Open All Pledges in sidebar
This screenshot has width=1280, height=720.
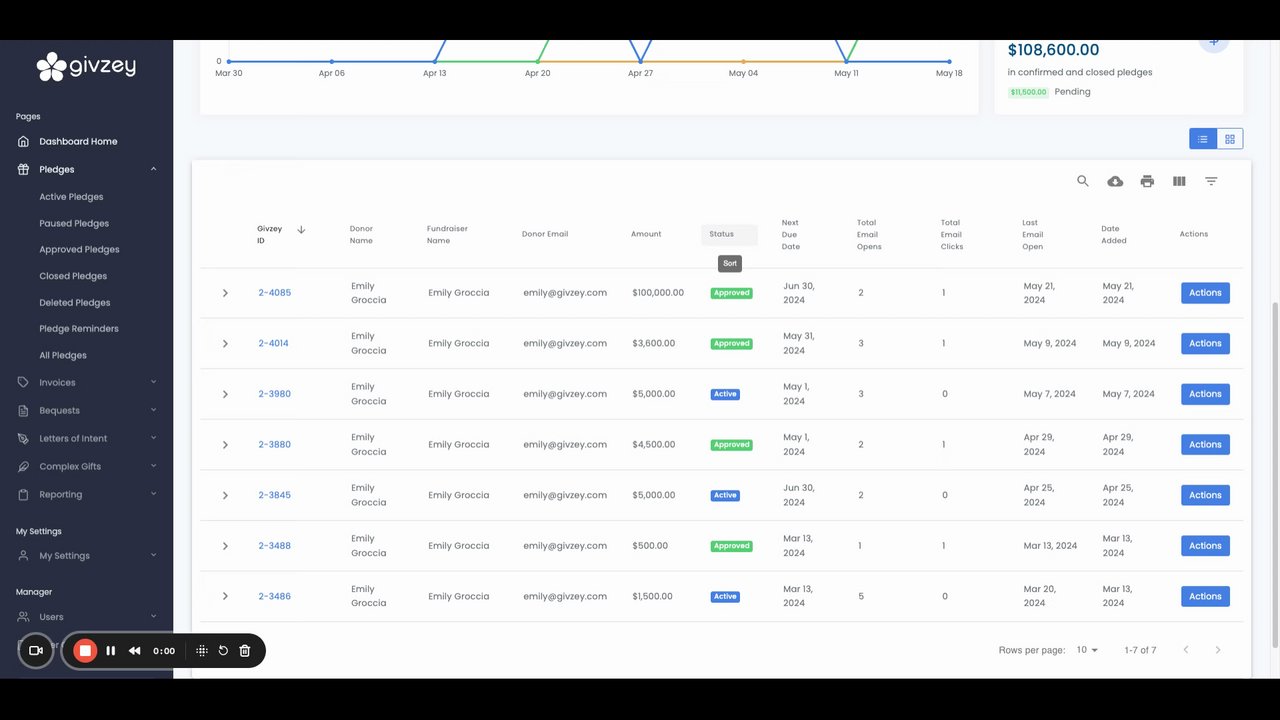[x=63, y=355]
